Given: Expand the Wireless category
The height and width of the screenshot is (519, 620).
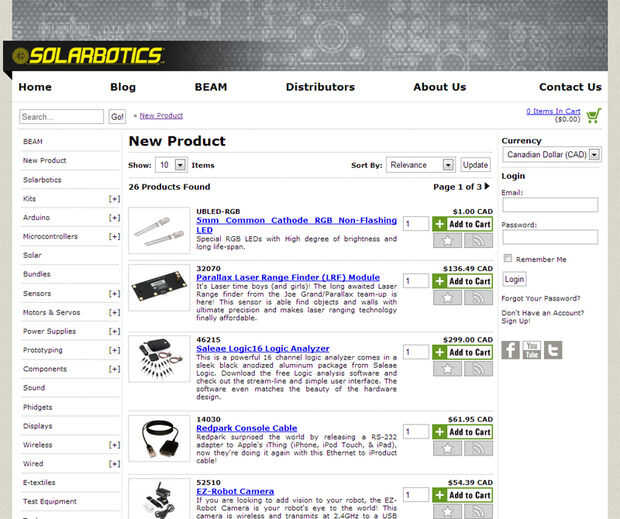Looking at the screenshot, I should coord(114,445).
